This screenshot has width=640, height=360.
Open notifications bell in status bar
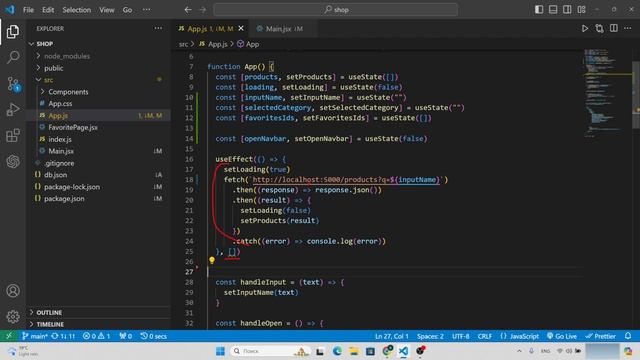[x=628, y=336]
